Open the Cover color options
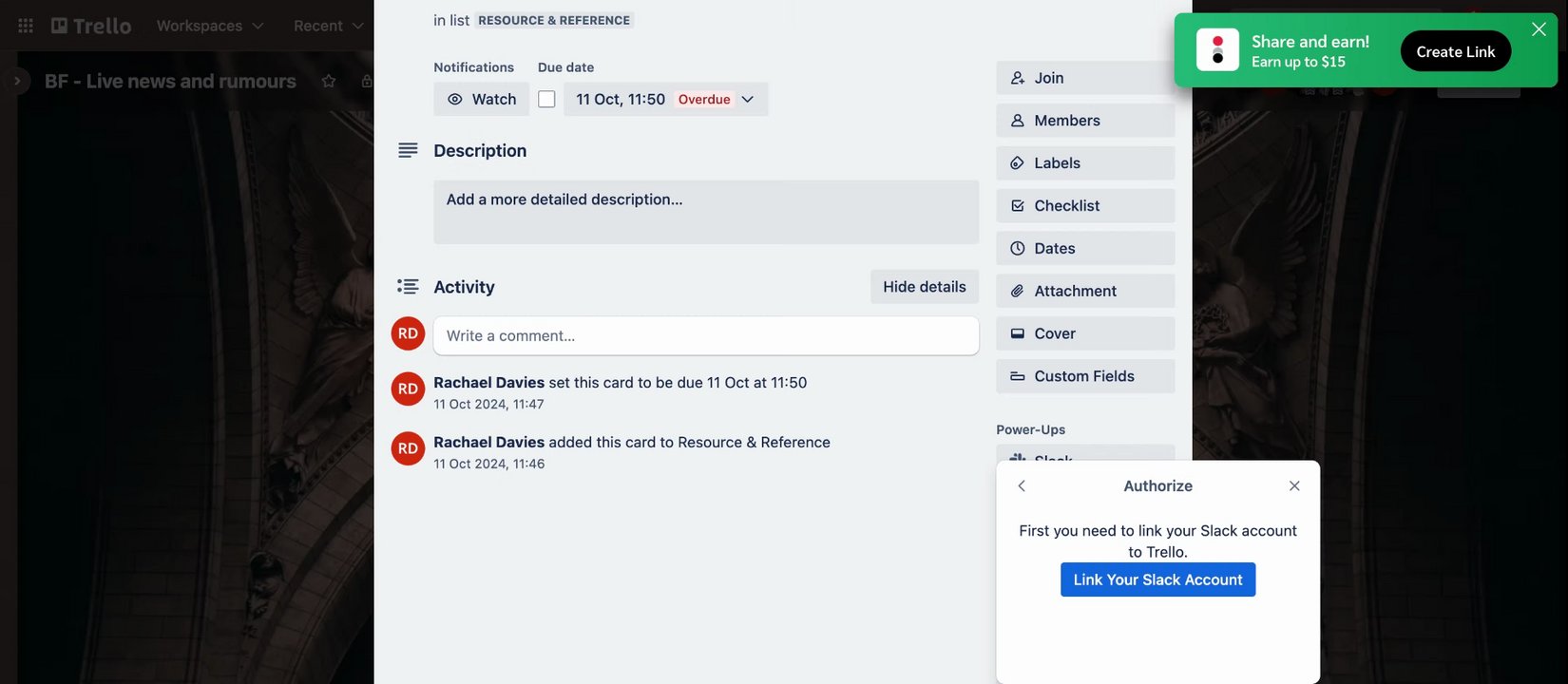Screen dimensions: 1568x684 [1085, 333]
